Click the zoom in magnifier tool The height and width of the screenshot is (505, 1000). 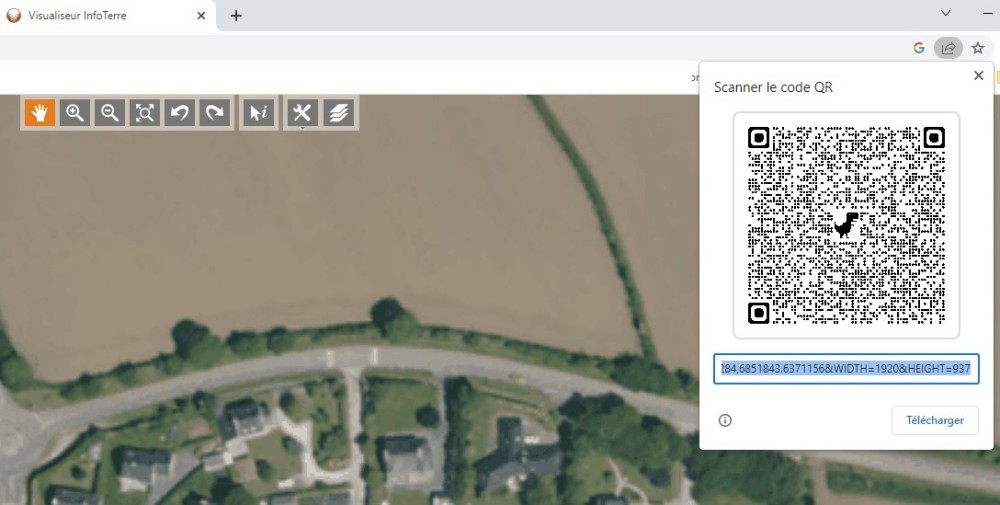point(75,113)
